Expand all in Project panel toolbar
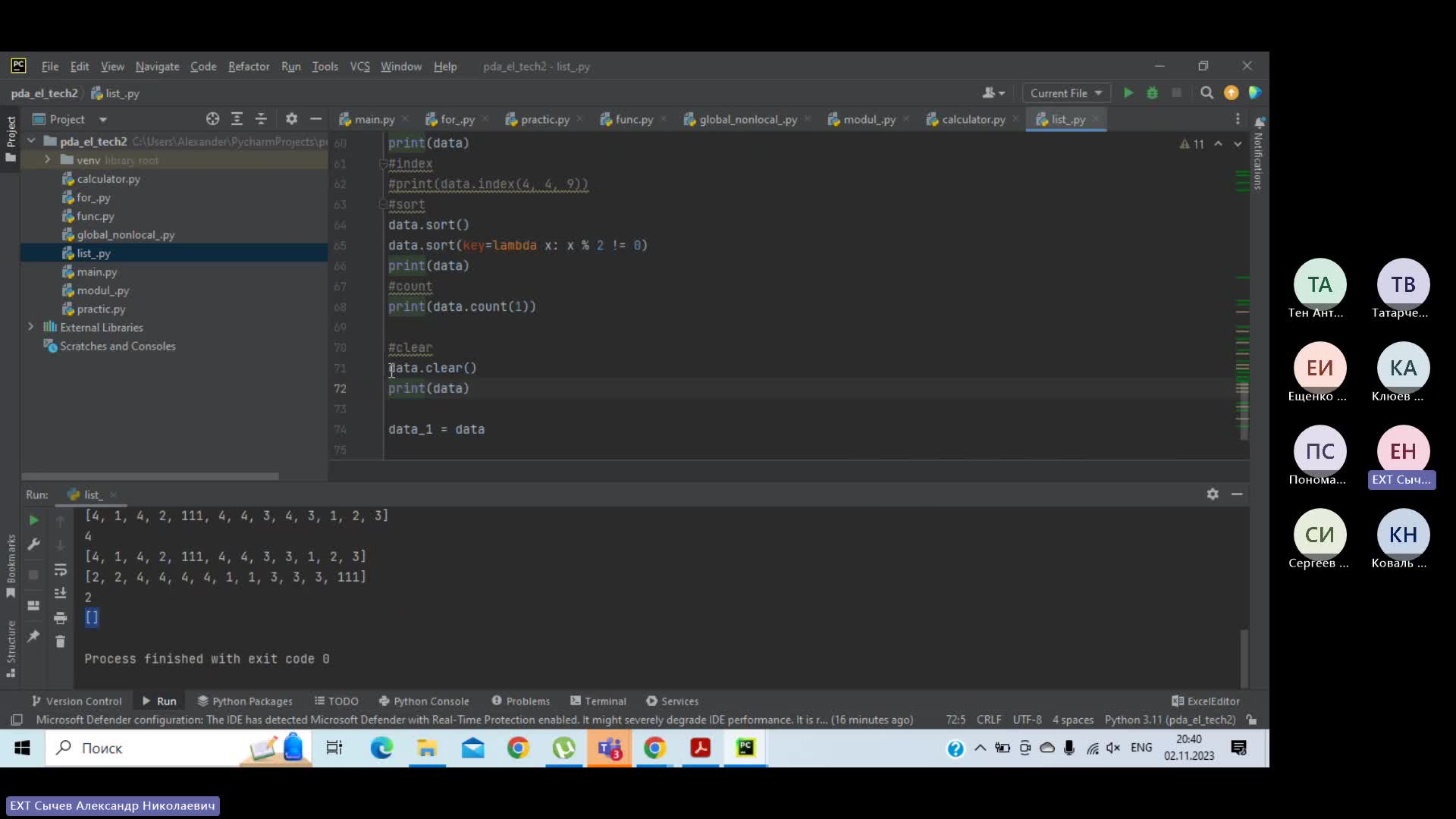Image resolution: width=1456 pixels, height=819 pixels. pos(237,119)
